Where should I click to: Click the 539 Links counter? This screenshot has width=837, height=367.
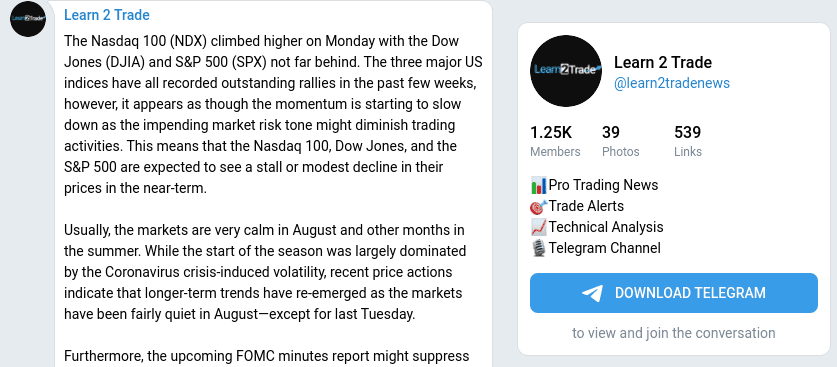tap(688, 141)
